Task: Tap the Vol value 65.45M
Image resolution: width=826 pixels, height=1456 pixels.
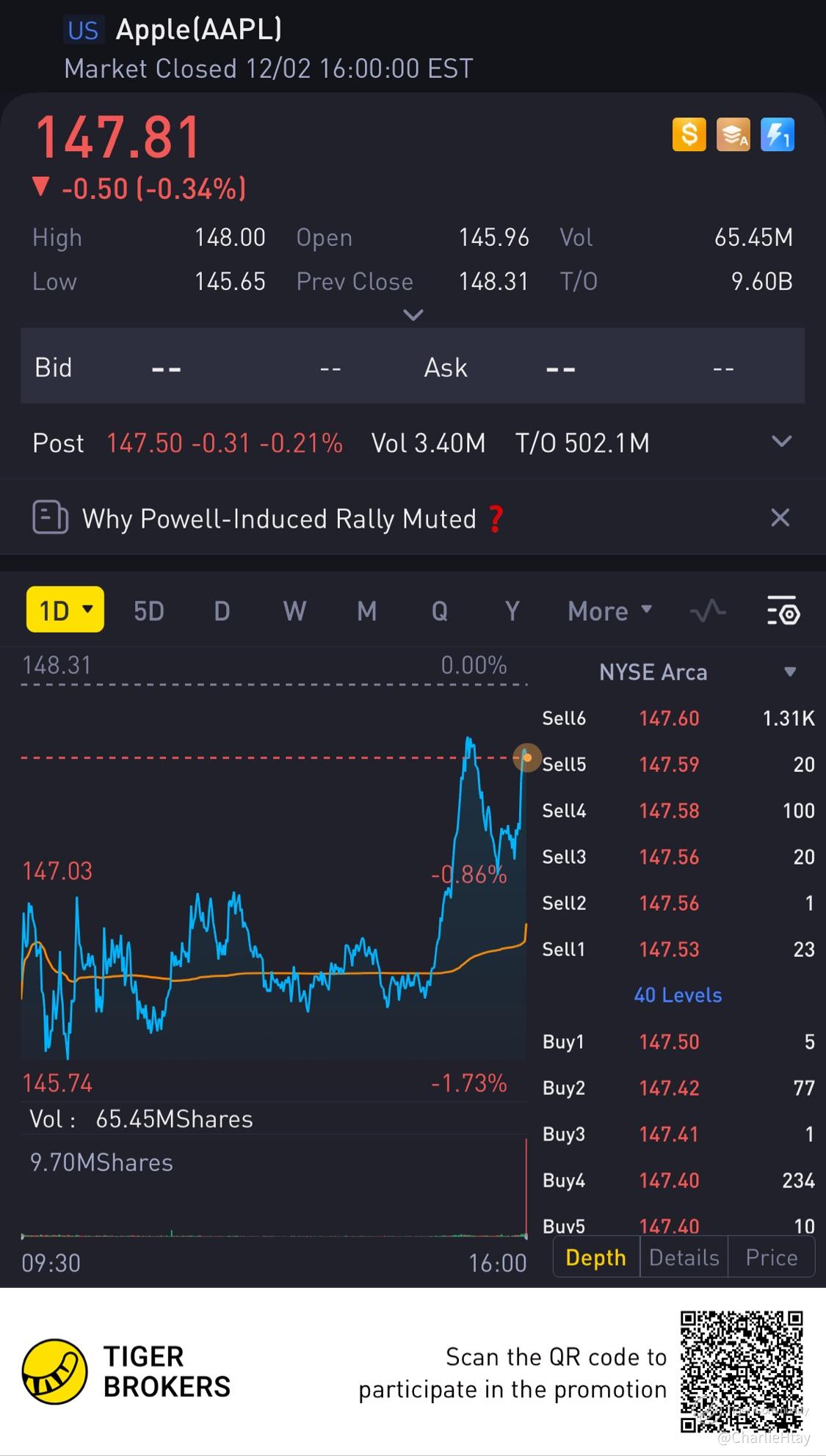Action: point(753,237)
